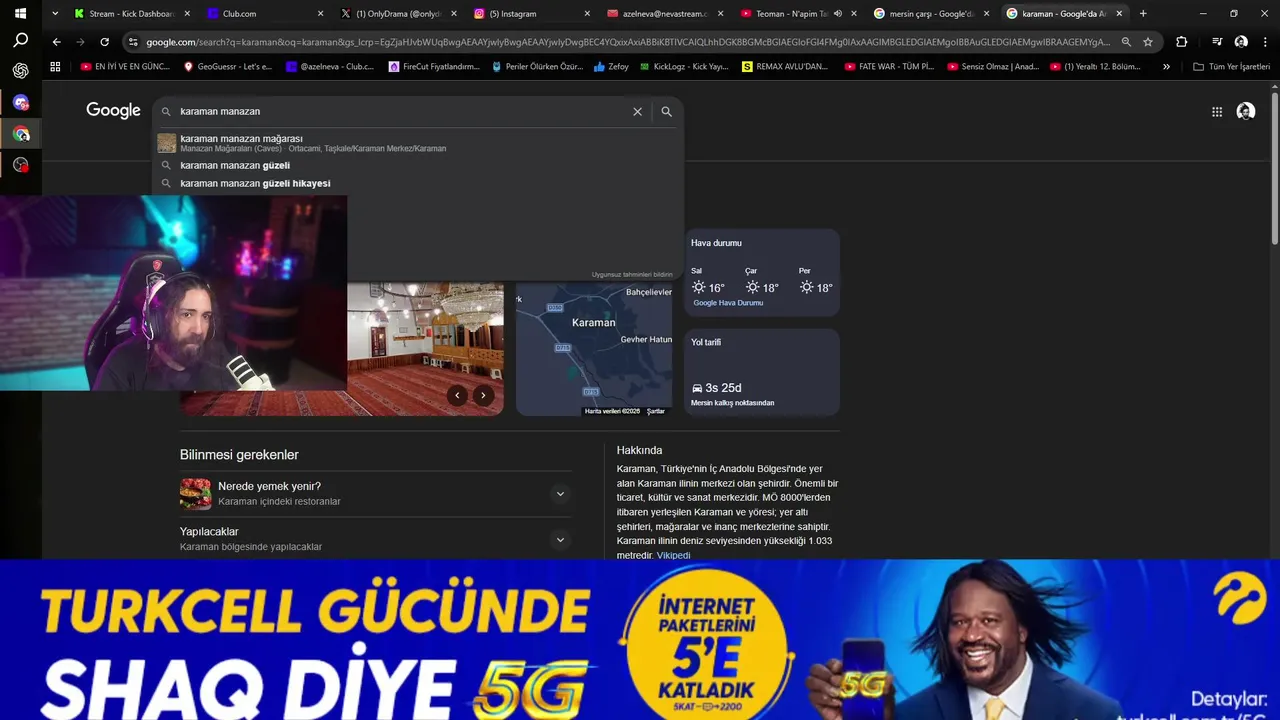Open the GeoGuessr bookmark
The height and width of the screenshot is (720, 1280).
pyautogui.click(x=229, y=67)
